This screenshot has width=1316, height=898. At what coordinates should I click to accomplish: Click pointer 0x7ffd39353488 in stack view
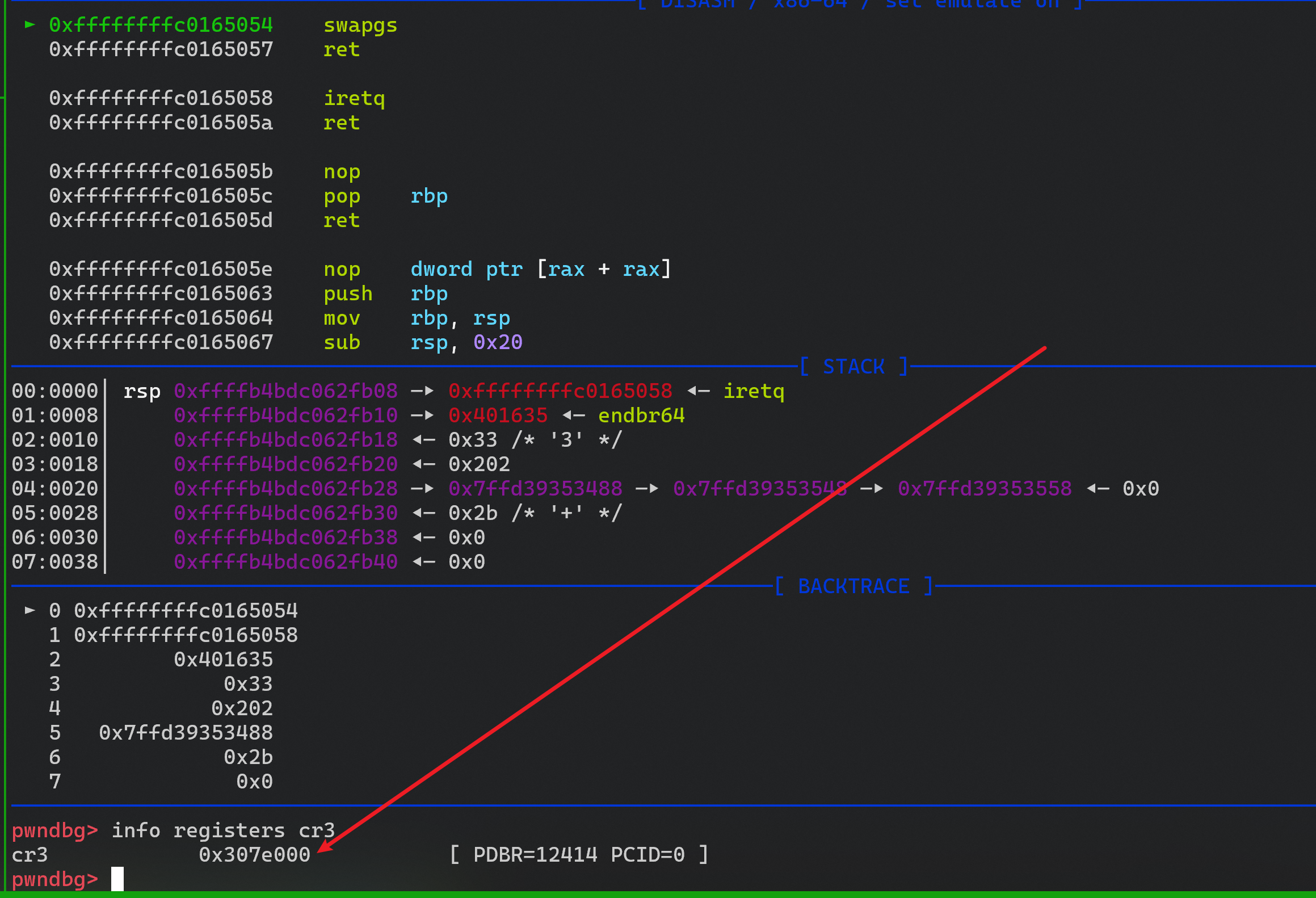click(535, 489)
